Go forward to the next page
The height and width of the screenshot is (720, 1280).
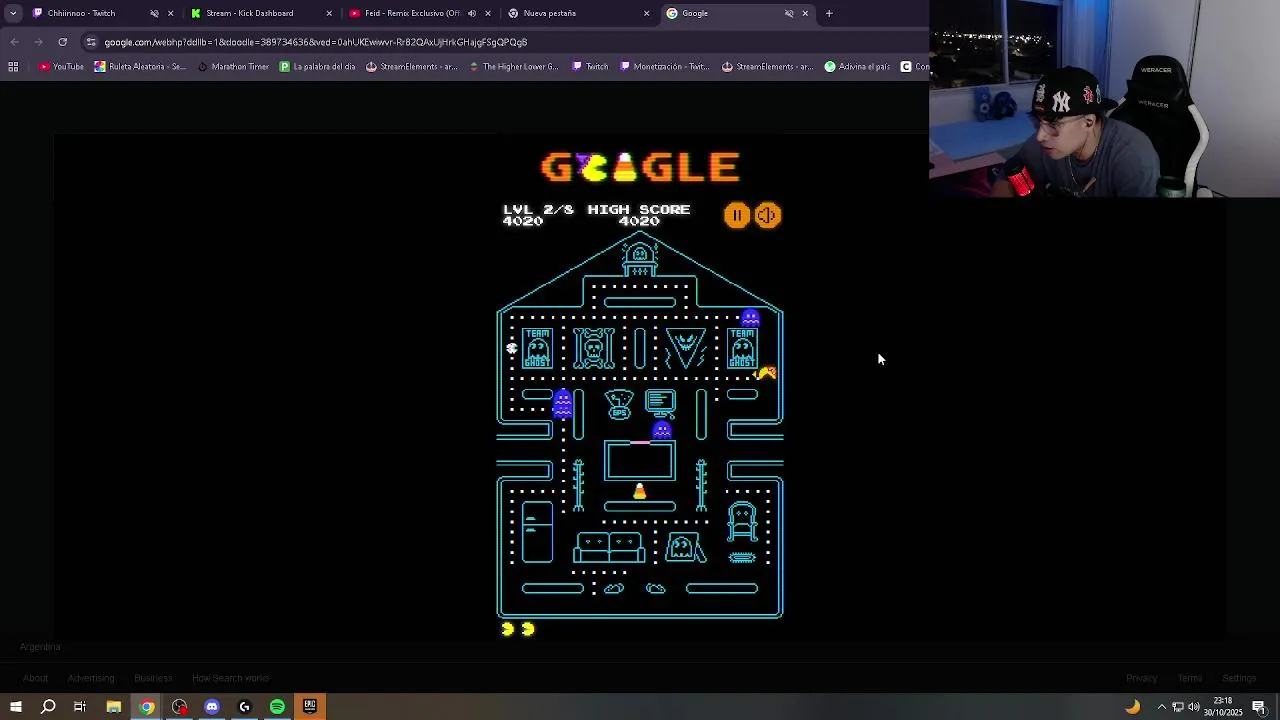(38, 42)
